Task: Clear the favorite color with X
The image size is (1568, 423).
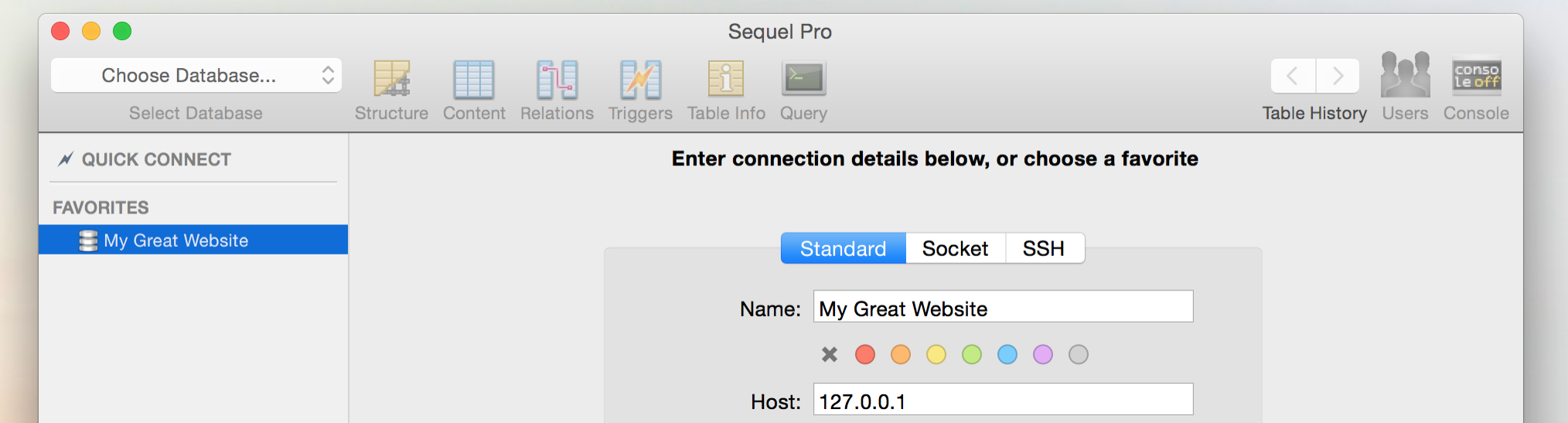Action: coord(830,354)
